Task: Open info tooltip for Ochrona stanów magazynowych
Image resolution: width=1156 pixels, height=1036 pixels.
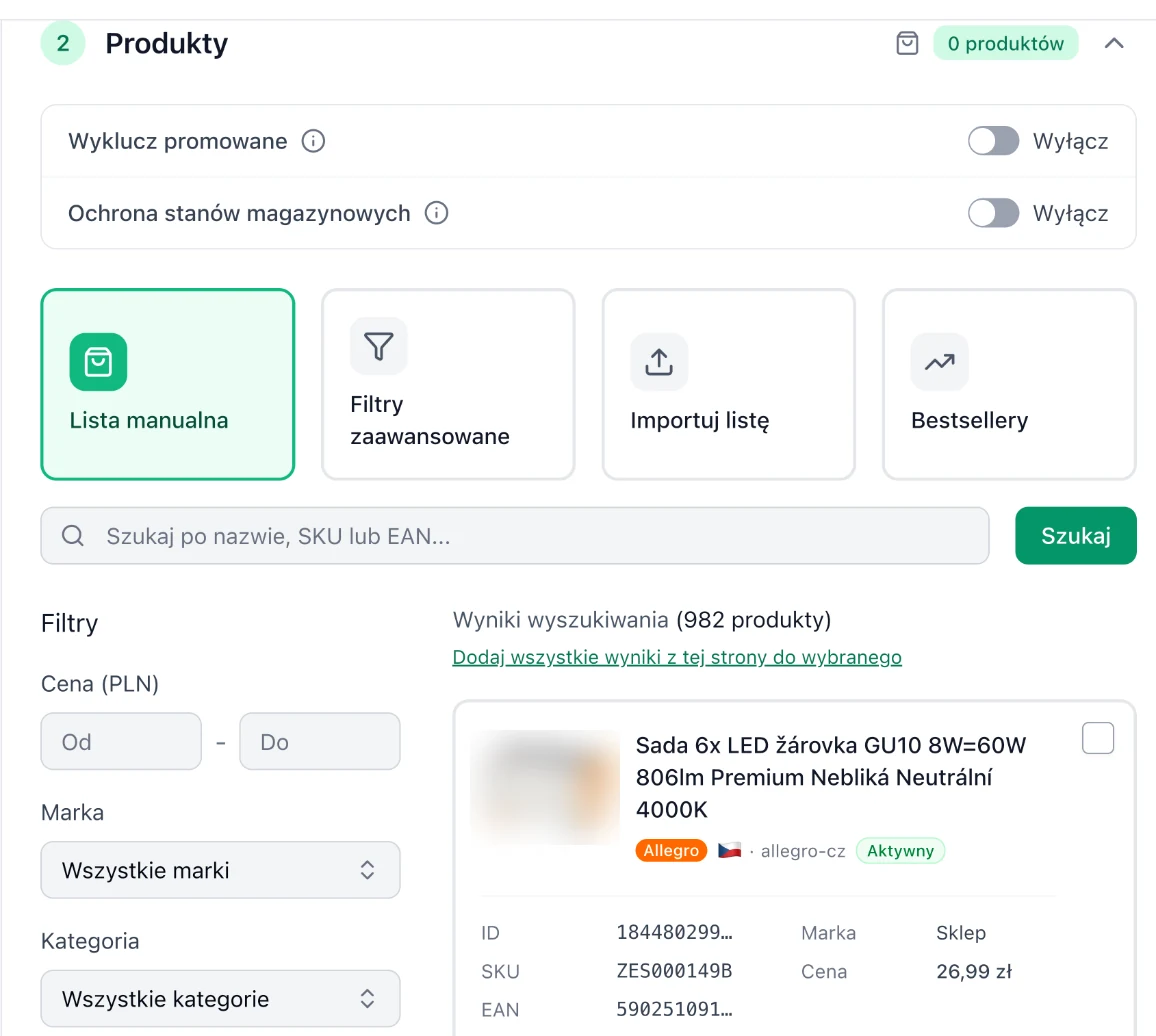Action: coord(436,213)
